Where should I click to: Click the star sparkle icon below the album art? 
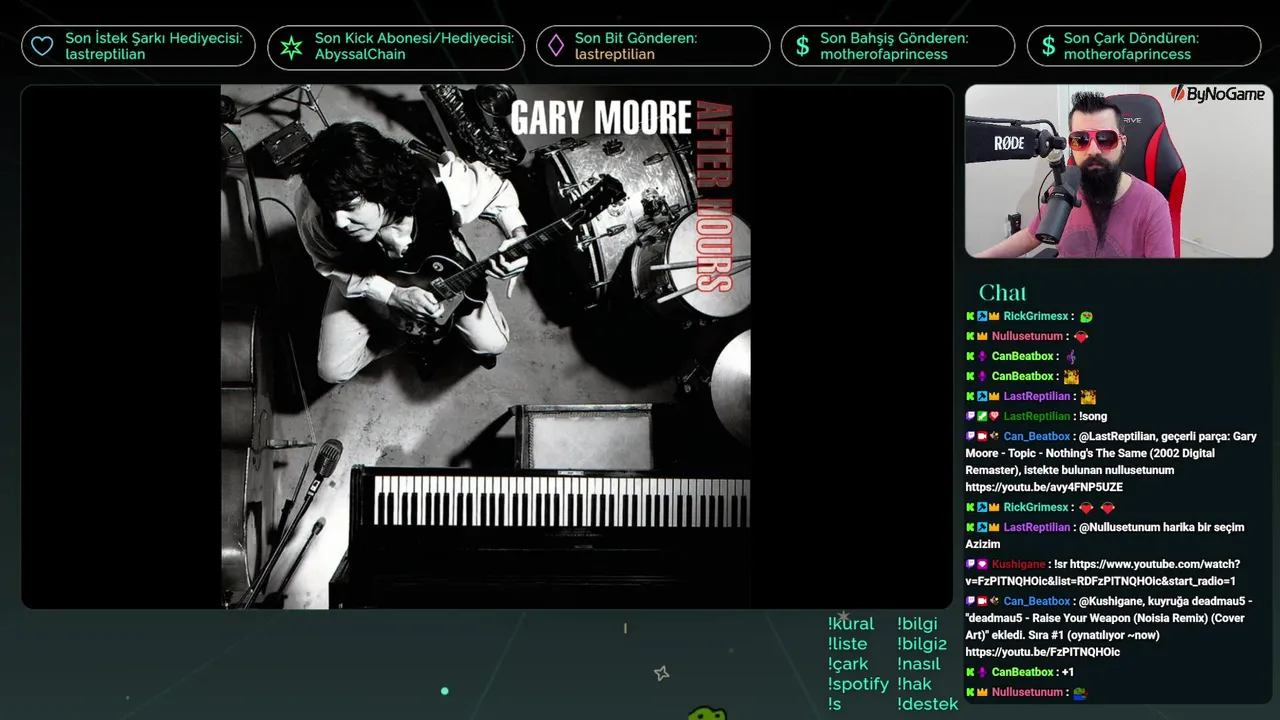[661, 674]
